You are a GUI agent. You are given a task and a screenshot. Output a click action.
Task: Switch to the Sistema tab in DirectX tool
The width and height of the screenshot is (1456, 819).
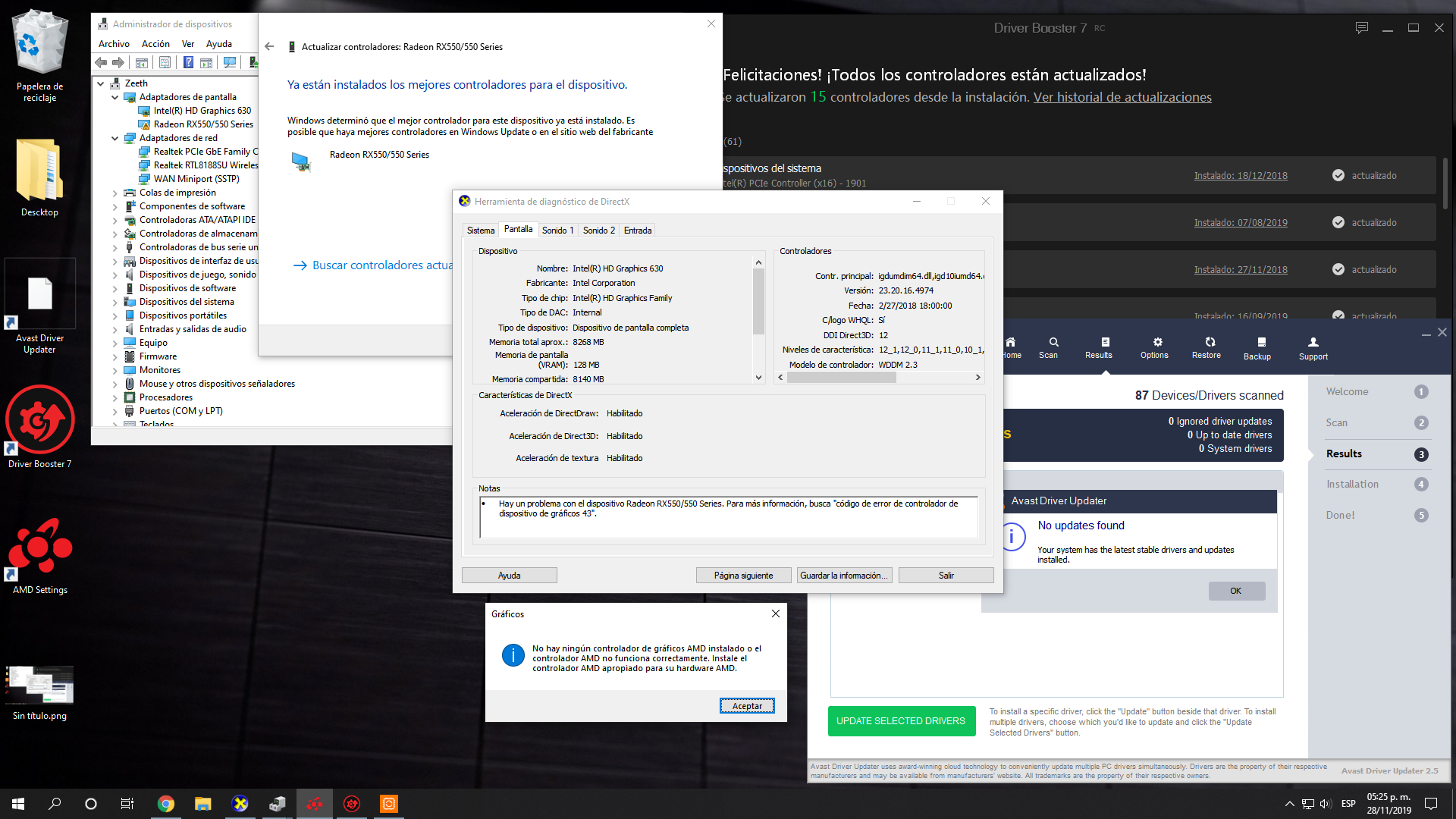point(481,231)
